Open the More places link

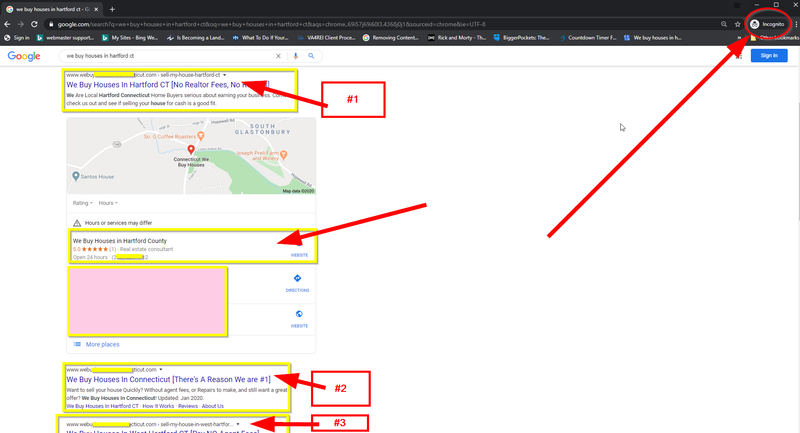(x=102, y=344)
